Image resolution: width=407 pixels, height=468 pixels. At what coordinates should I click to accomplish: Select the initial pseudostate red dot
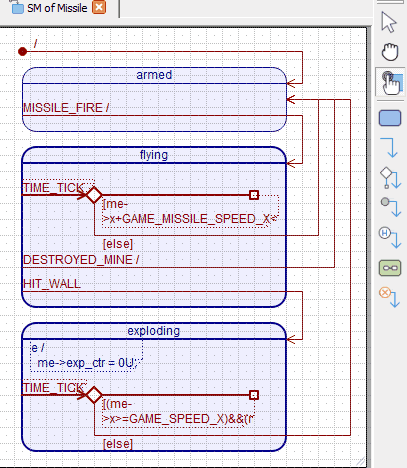(x=22, y=52)
